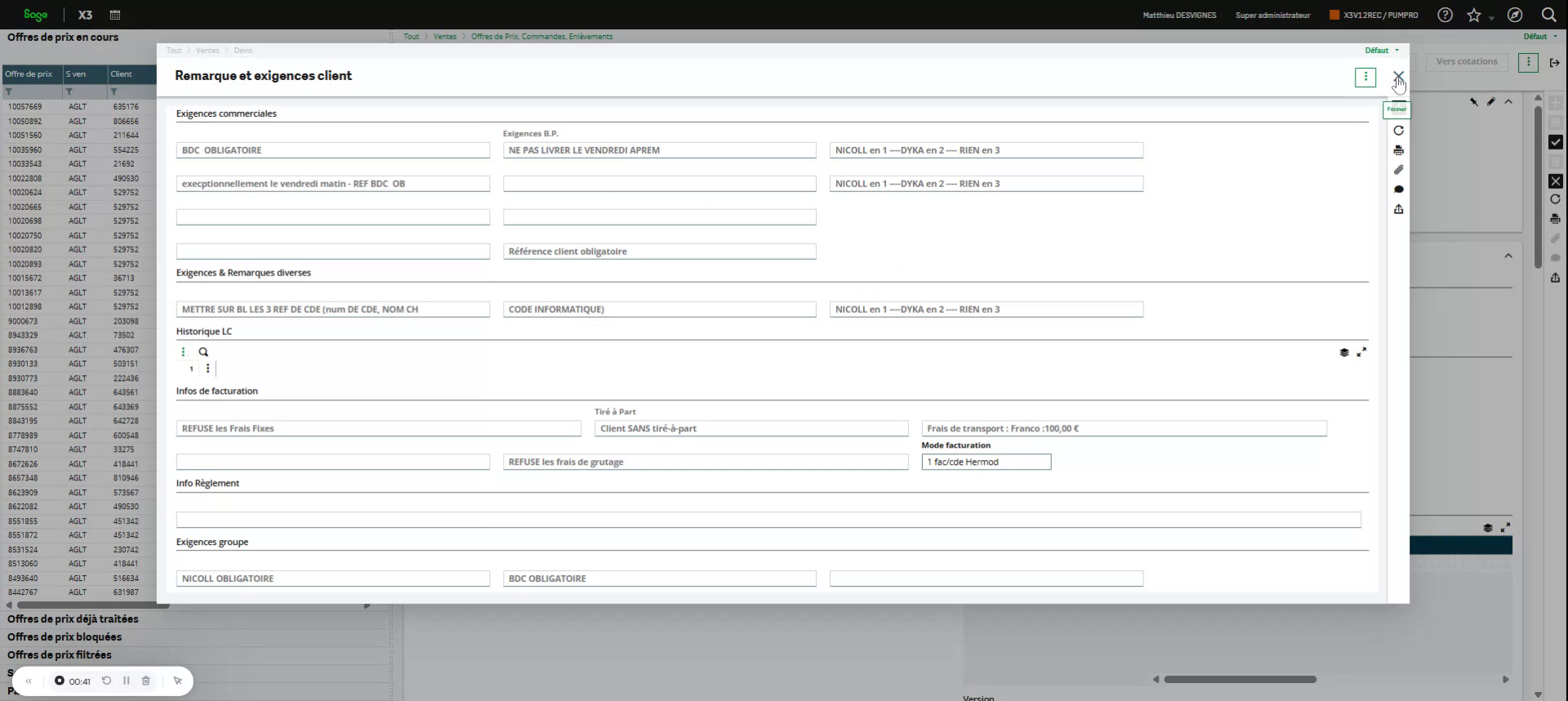Viewport: 1568px width, 701px height.
Task: Open the favorites dropdown arrow beside the star
Action: point(1491,18)
